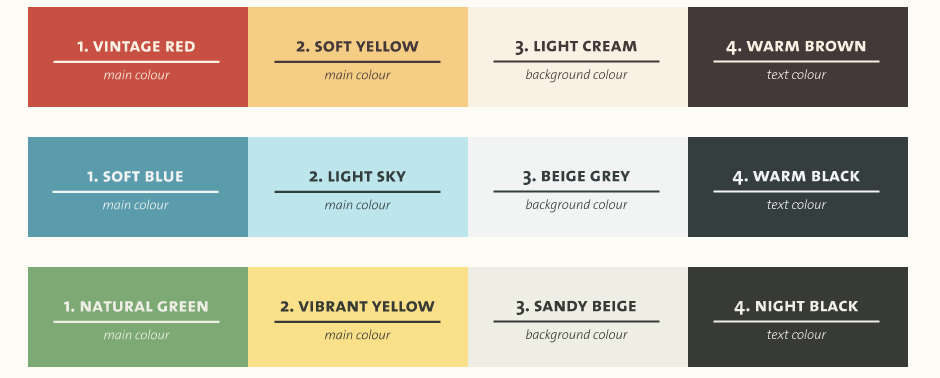Choose the Light Cream background swatch

coord(578,57)
